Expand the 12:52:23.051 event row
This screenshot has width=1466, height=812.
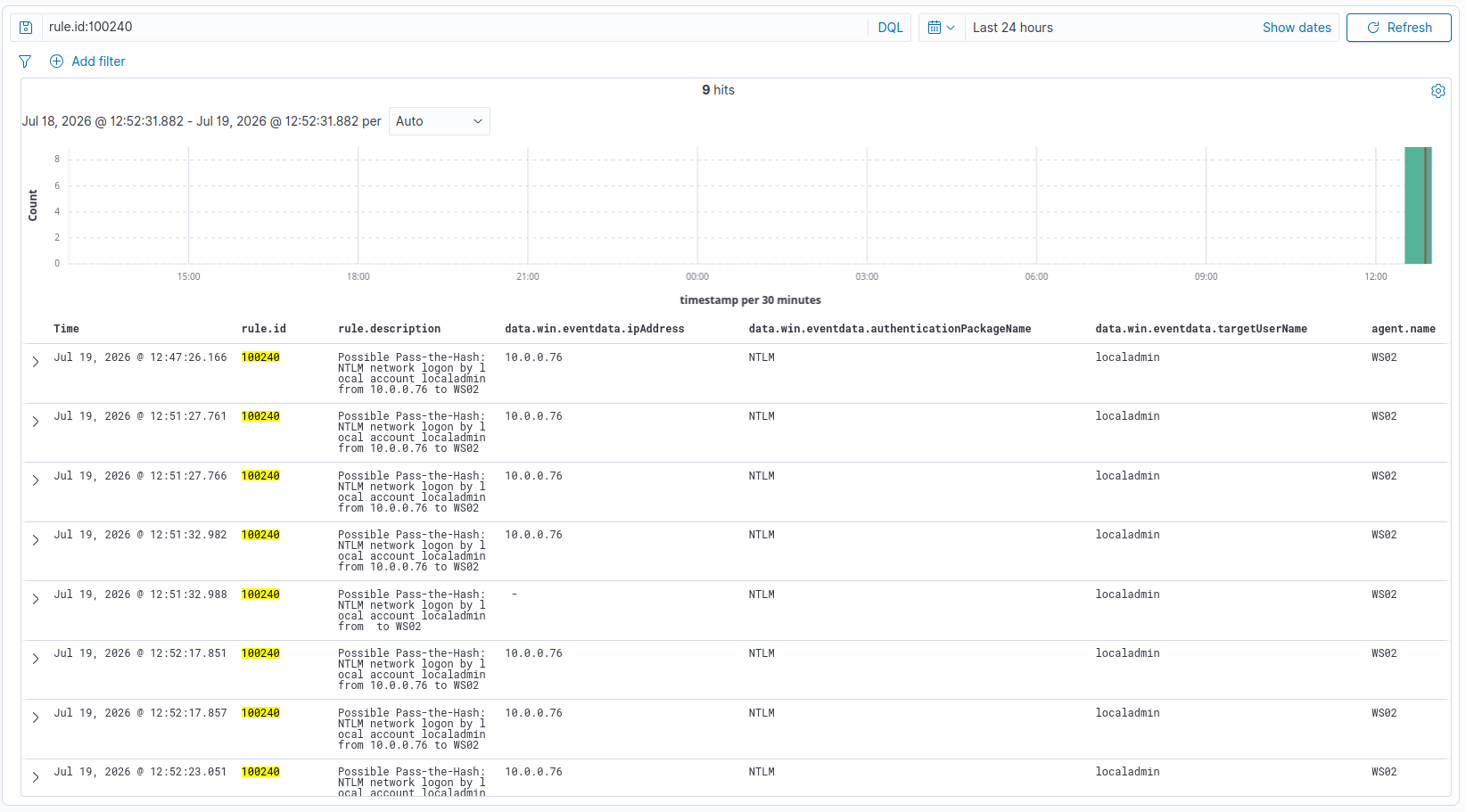[36, 777]
